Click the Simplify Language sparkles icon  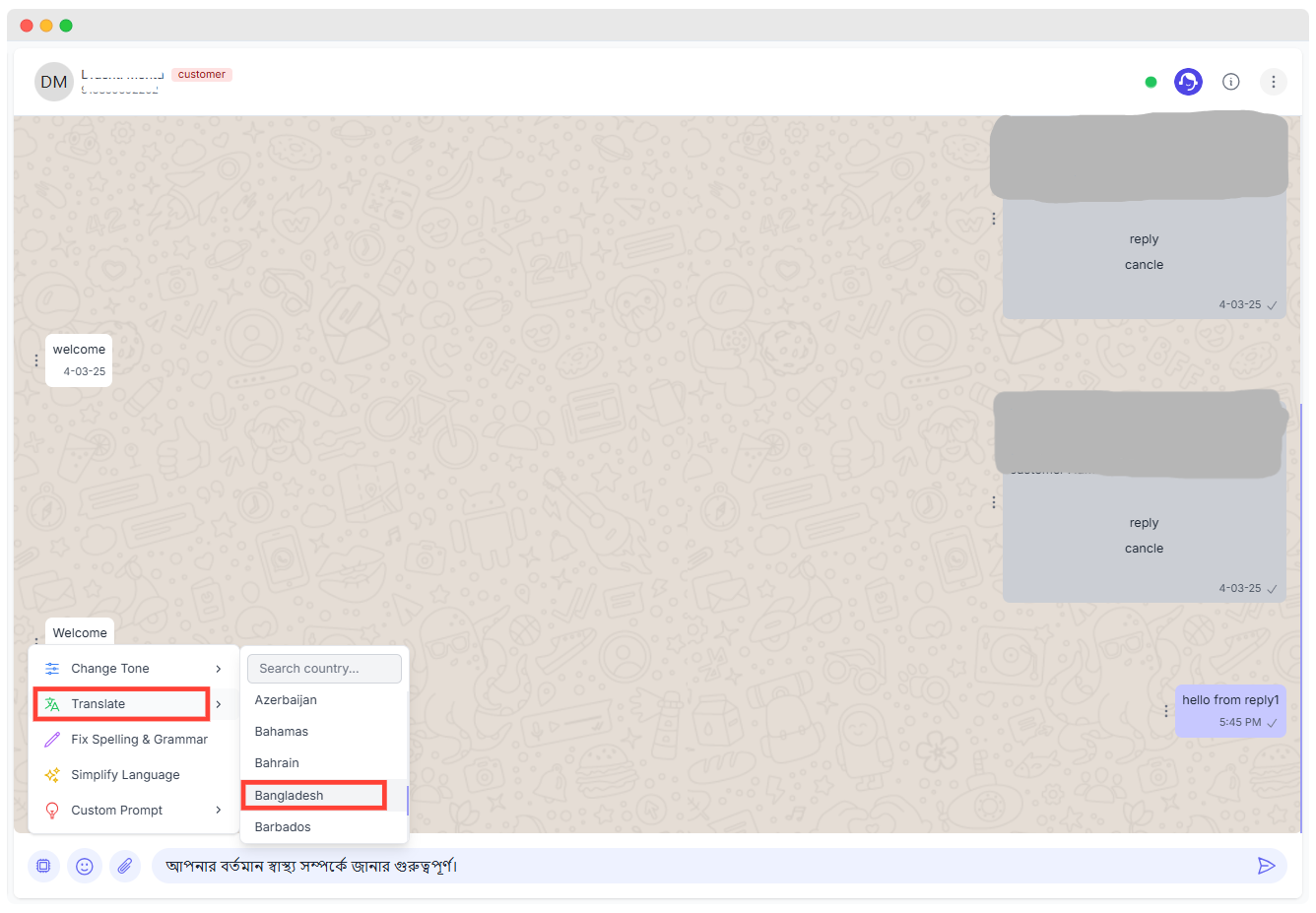pyautogui.click(x=51, y=774)
